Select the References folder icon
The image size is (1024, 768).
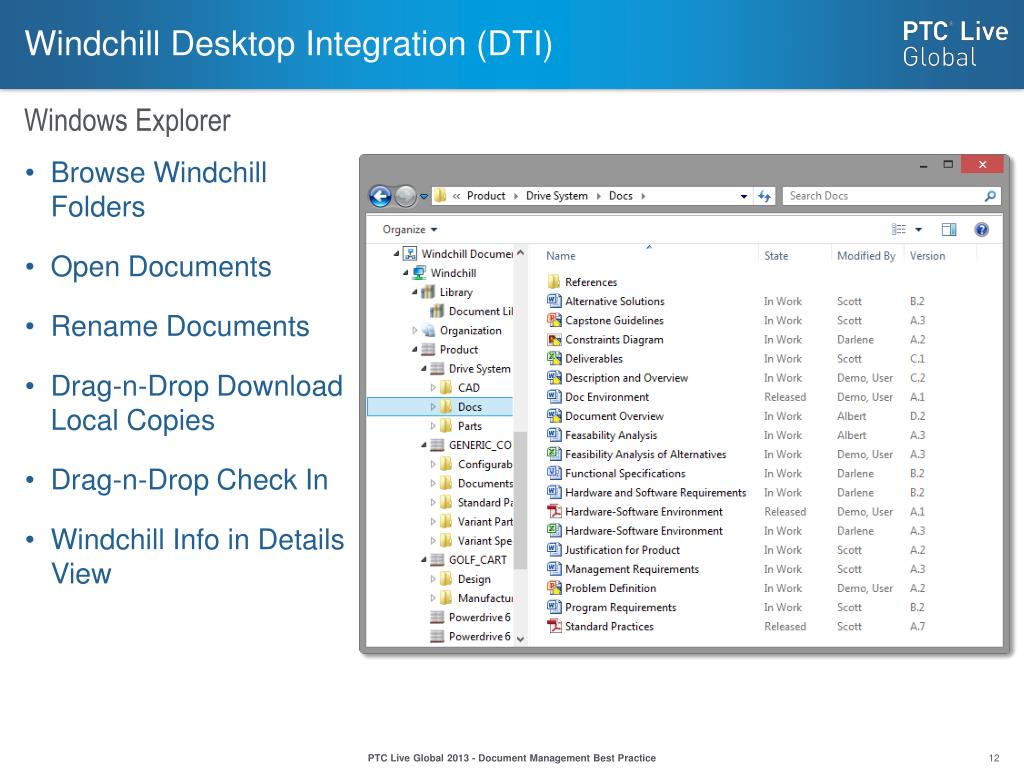coord(554,281)
